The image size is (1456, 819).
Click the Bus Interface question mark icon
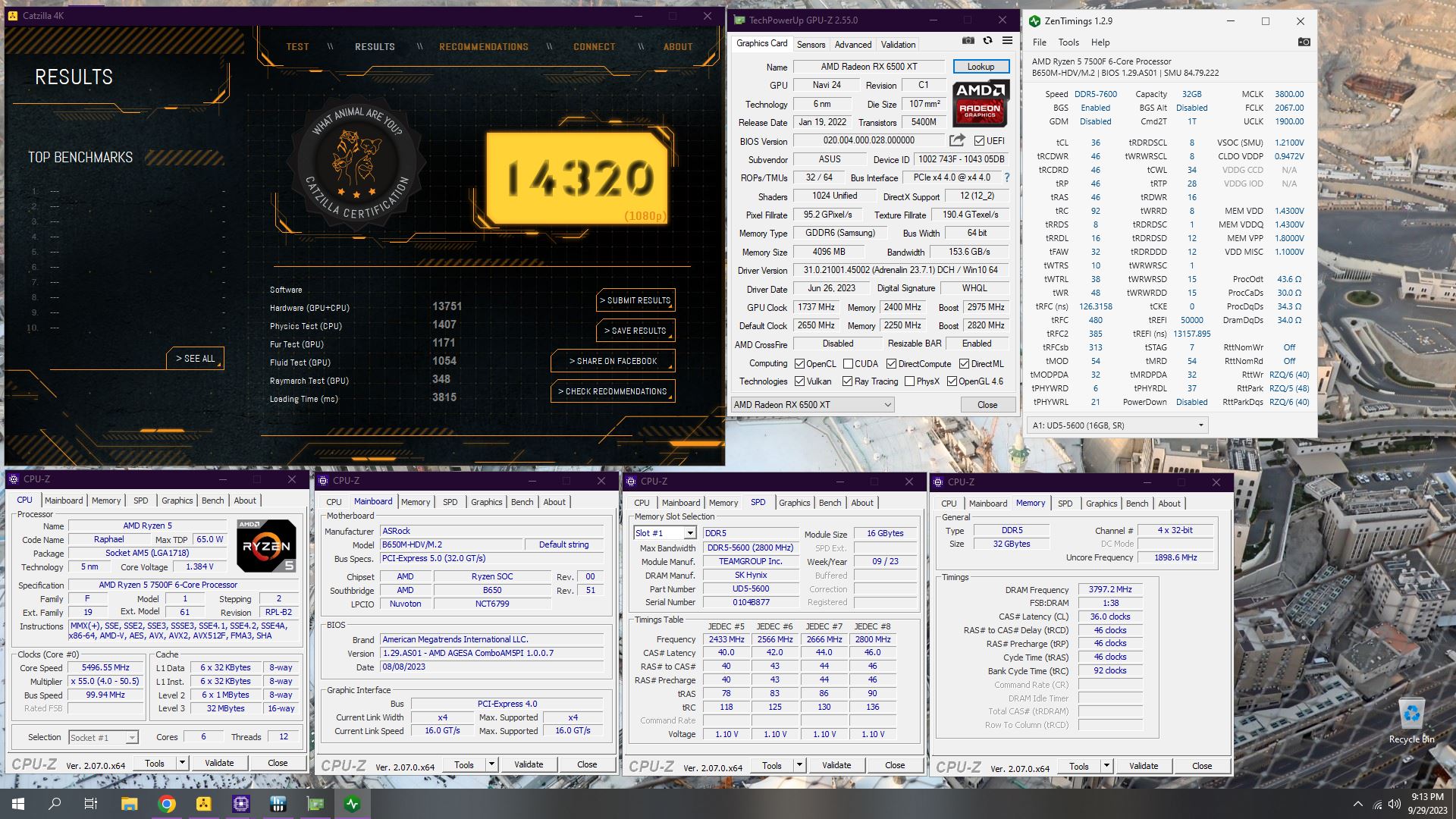[1007, 177]
